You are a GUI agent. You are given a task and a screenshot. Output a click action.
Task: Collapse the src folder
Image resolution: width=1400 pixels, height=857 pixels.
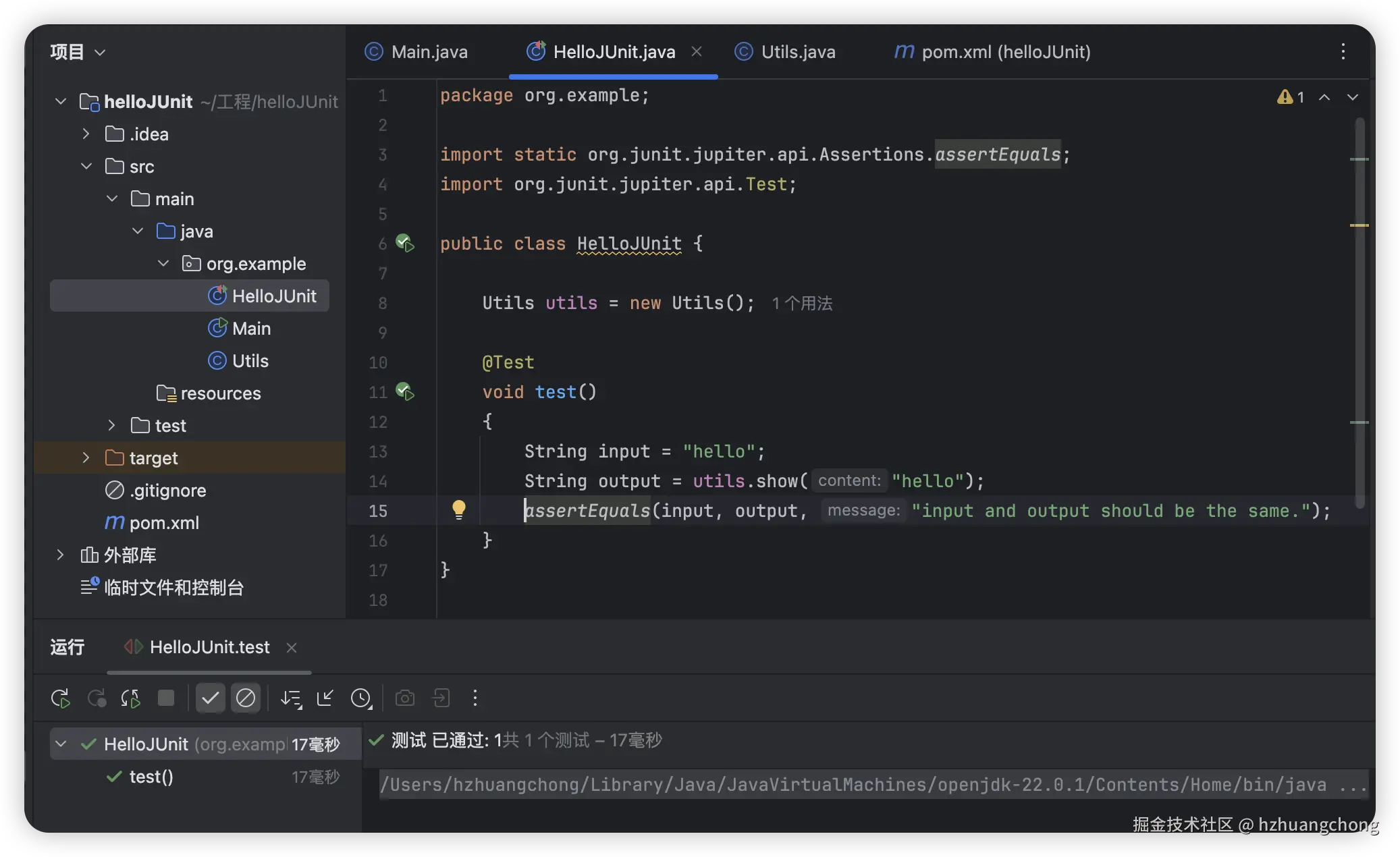(86, 166)
